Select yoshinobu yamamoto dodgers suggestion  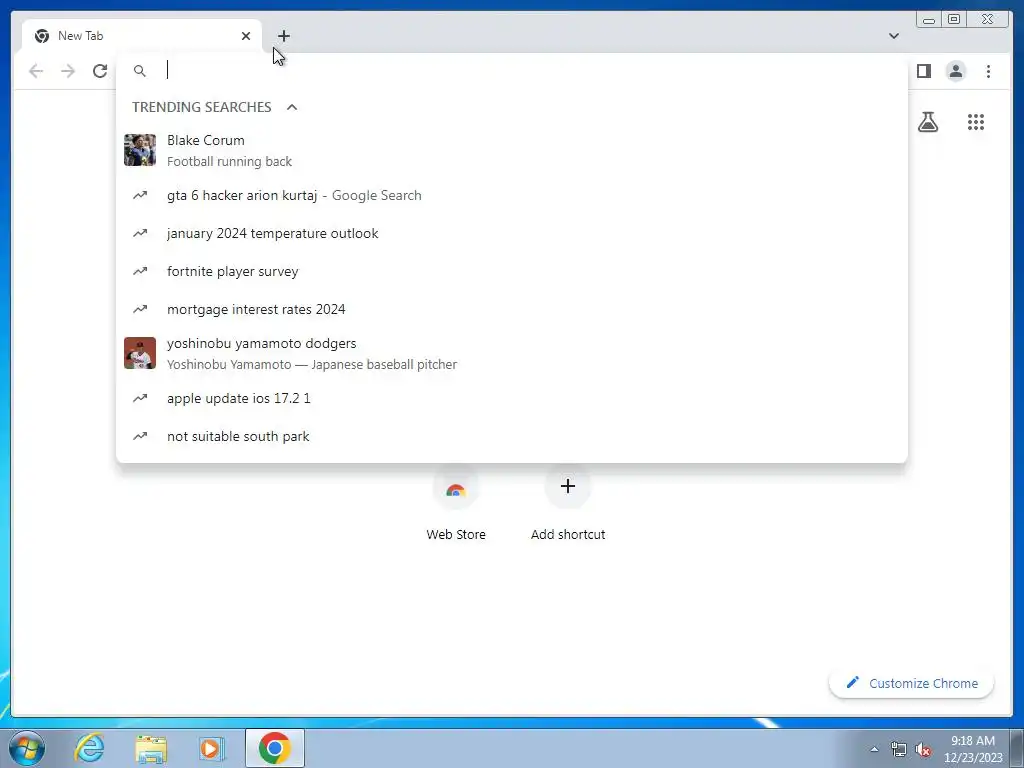[511, 353]
